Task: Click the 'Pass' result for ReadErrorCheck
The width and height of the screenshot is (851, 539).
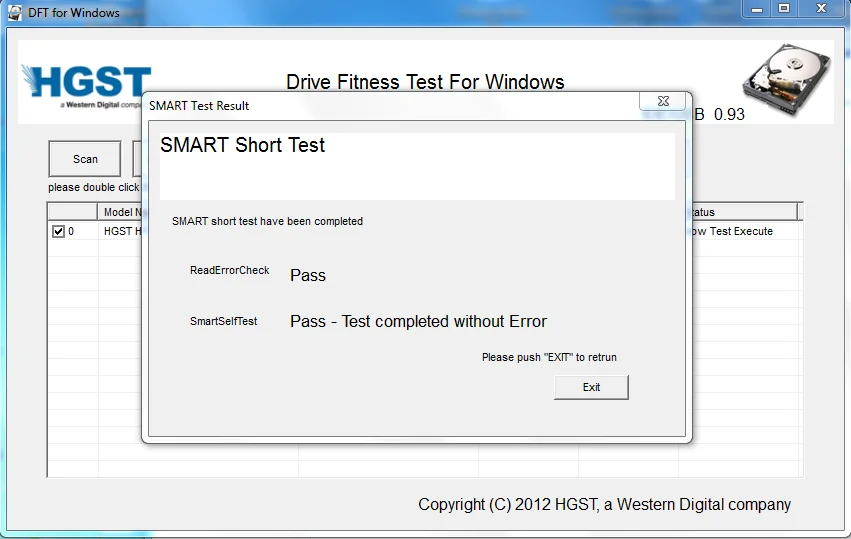Action: click(x=308, y=275)
